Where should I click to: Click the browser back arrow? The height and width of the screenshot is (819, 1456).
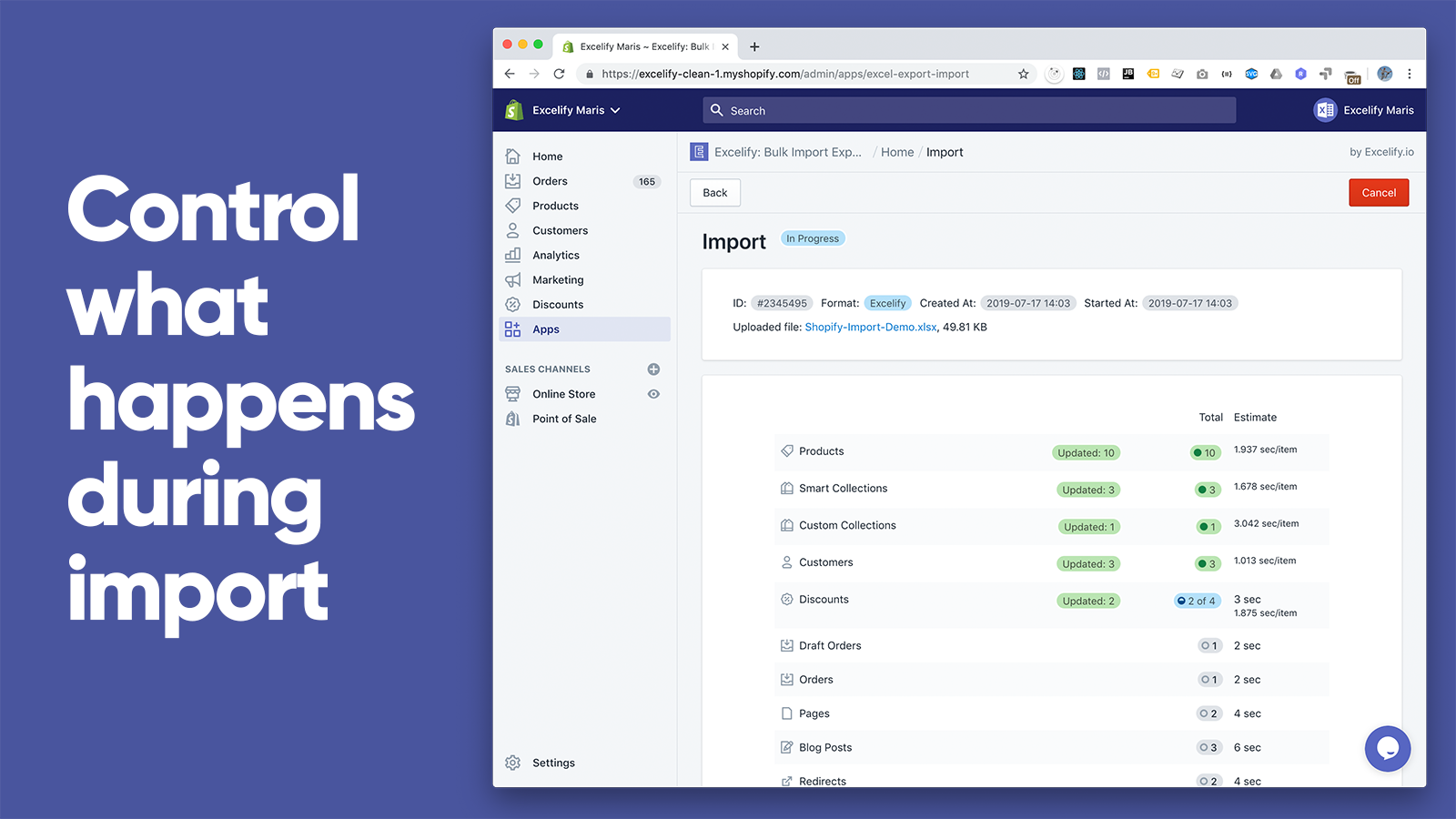point(510,74)
